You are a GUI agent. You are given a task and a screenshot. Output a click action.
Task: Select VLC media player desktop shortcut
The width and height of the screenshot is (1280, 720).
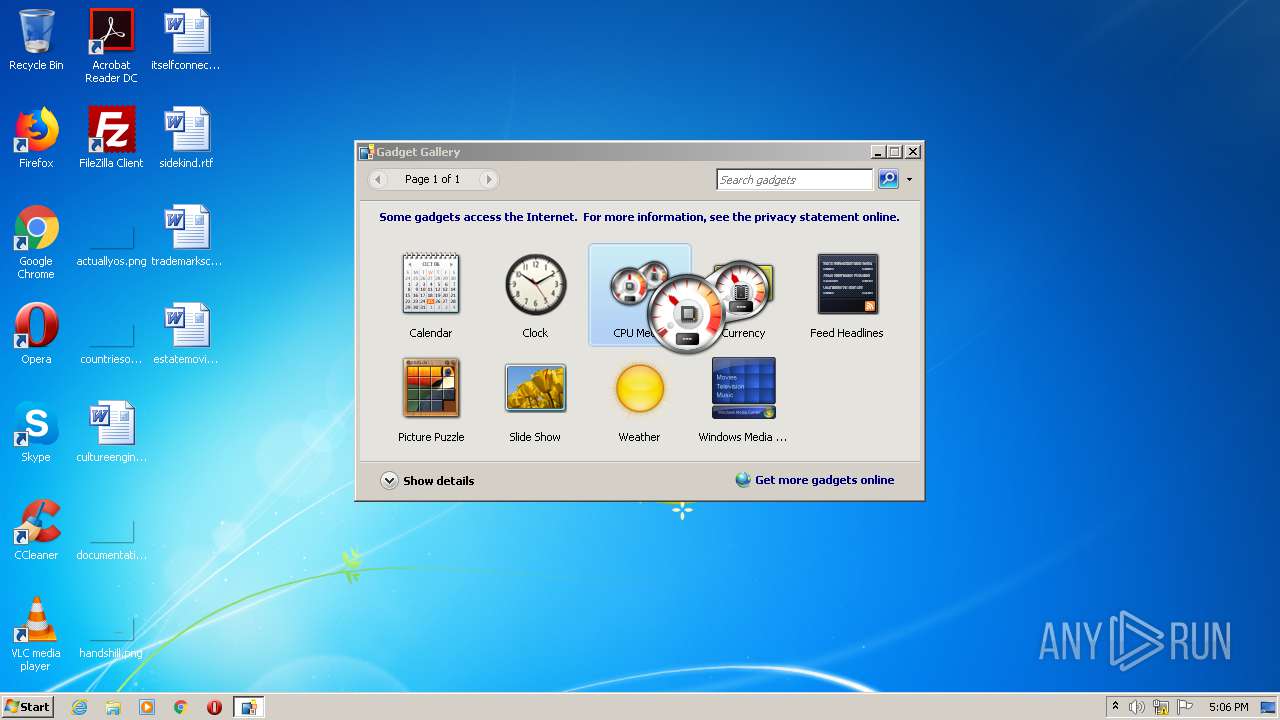tap(36, 634)
